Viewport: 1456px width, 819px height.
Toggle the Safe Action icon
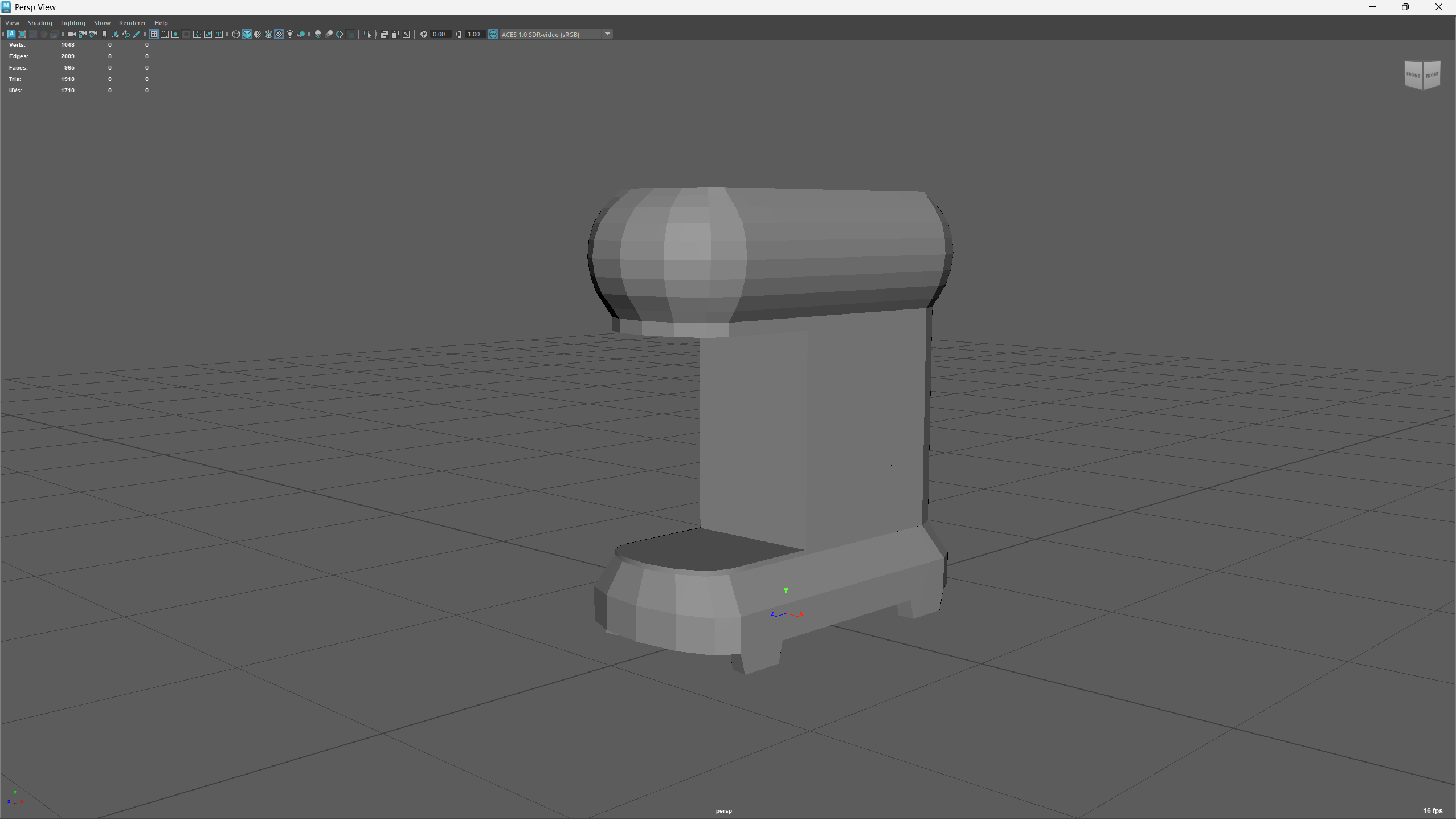pyautogui.click(x=208, y=34)
